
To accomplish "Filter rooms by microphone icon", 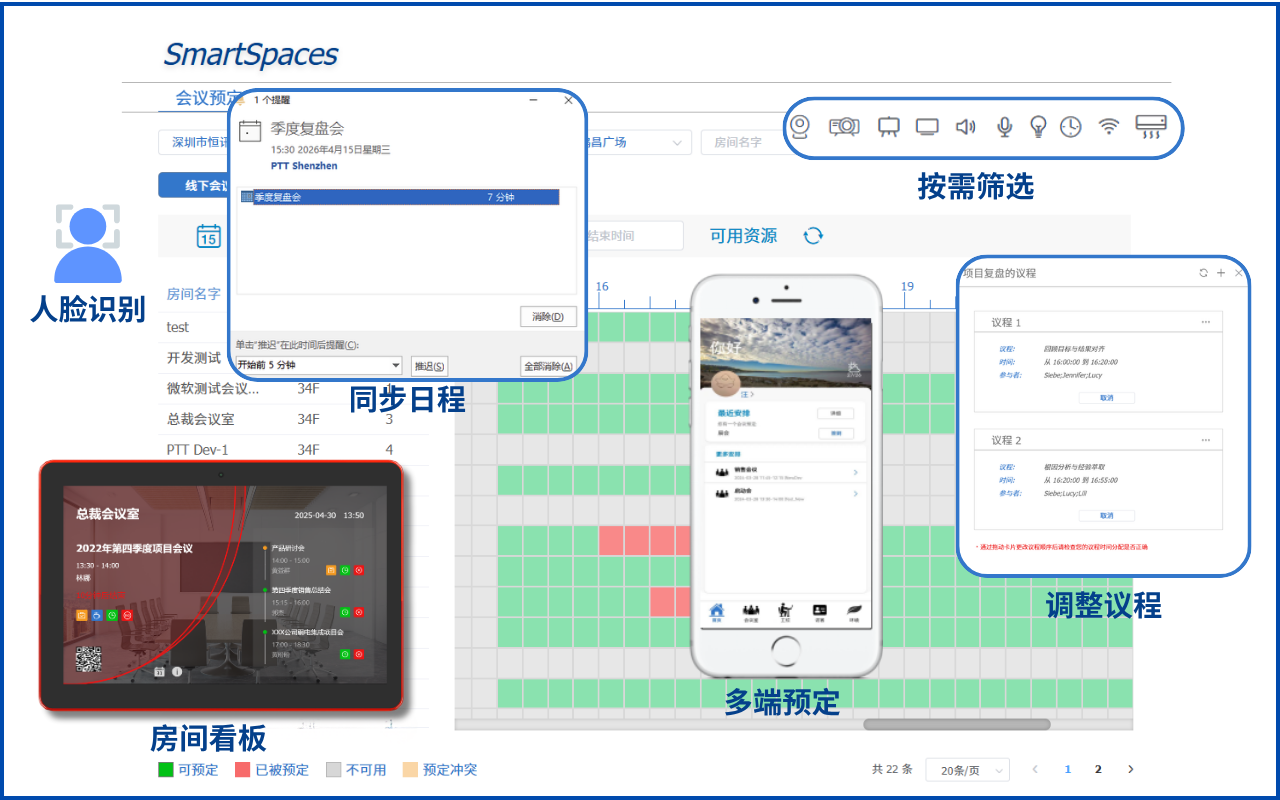I will click(1005, 127).
